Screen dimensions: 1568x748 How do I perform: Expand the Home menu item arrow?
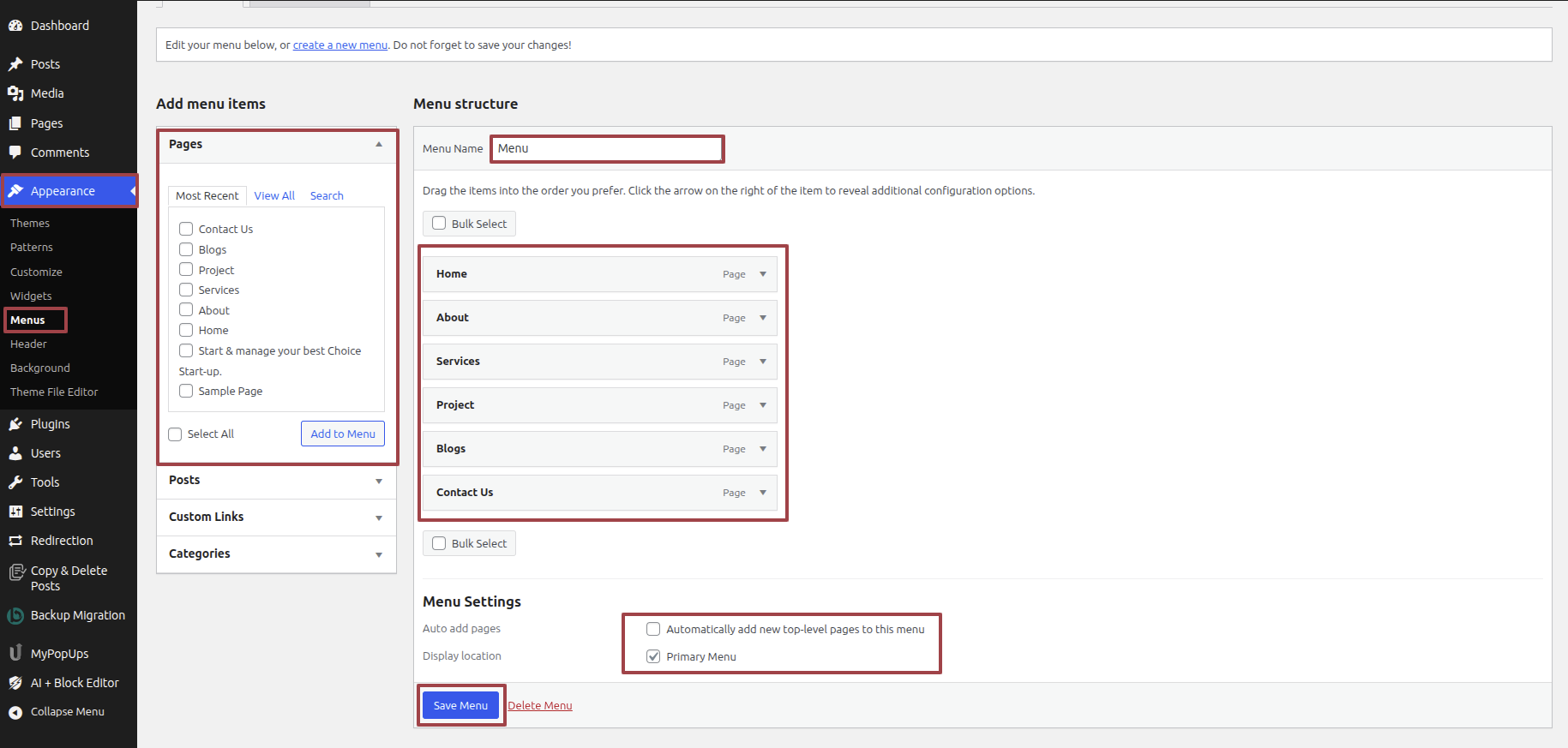click(x=763, y=274)
